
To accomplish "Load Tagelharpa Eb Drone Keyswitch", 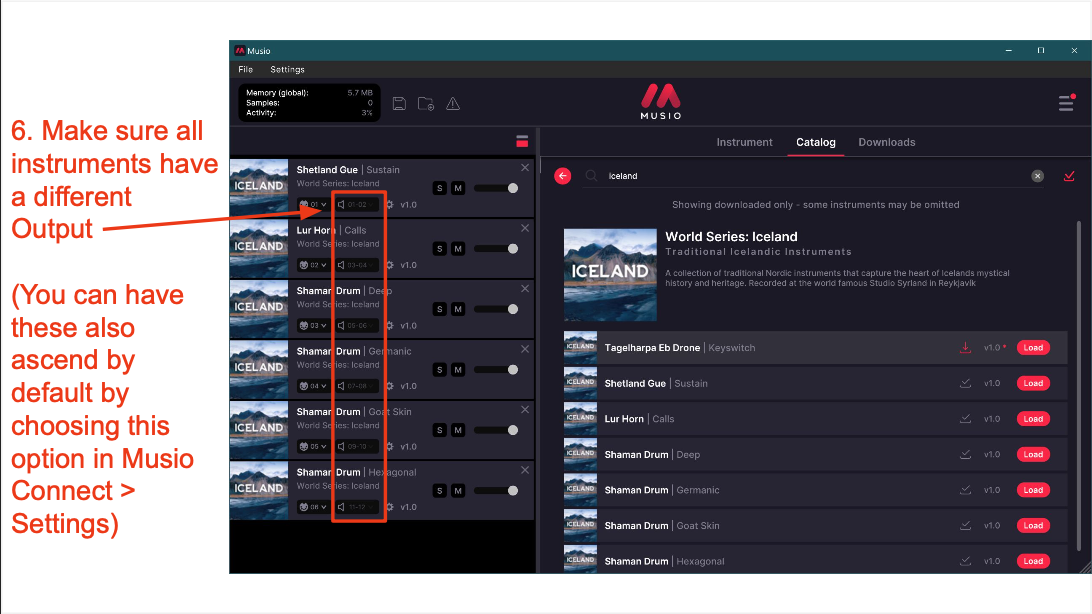I will 1033,347.
